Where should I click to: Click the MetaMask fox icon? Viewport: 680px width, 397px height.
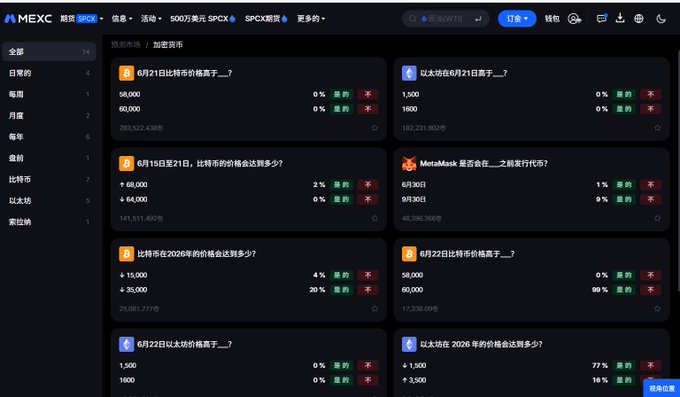409,164
